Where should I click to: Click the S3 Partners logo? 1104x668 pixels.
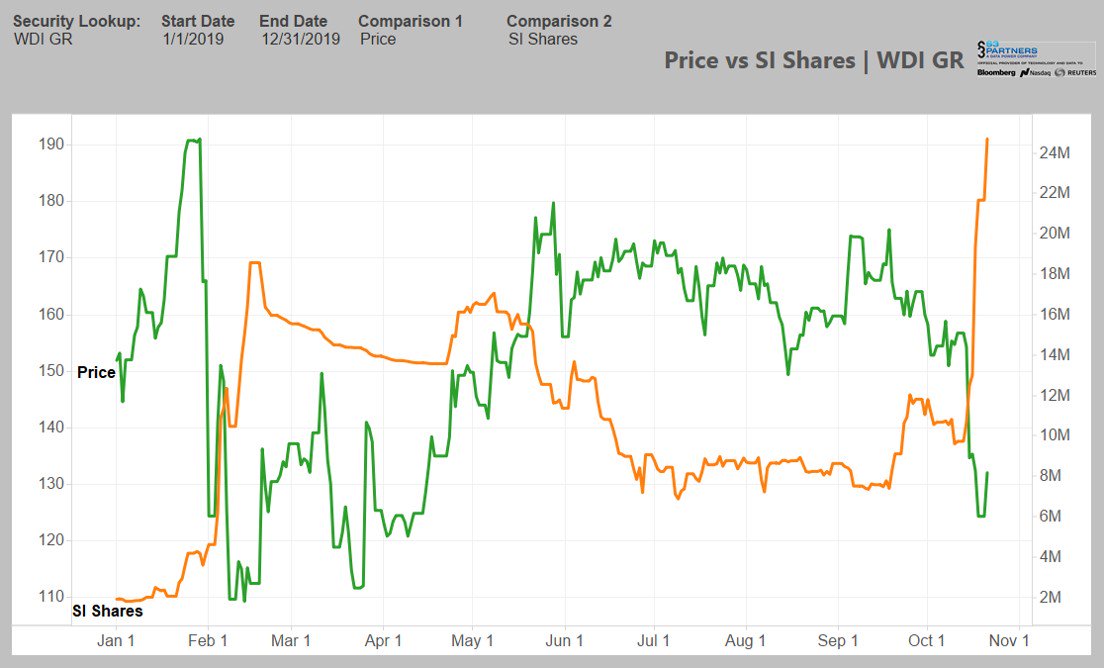[1007, 52]
